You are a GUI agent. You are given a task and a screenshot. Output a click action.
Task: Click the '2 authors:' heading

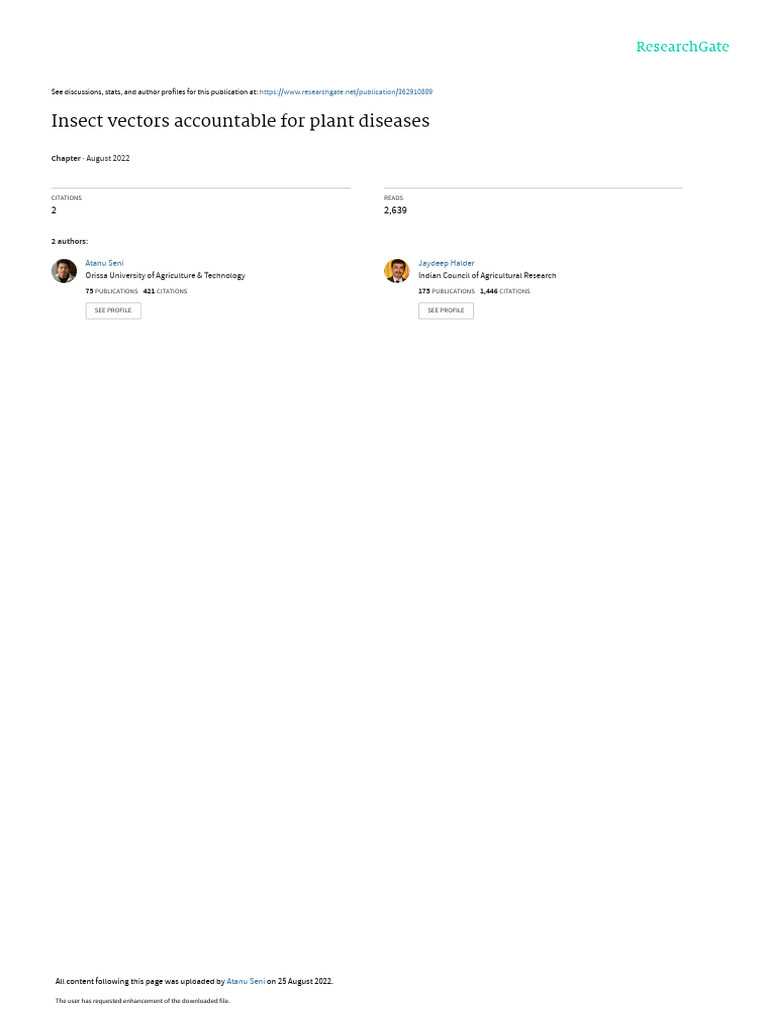point(69,242)
